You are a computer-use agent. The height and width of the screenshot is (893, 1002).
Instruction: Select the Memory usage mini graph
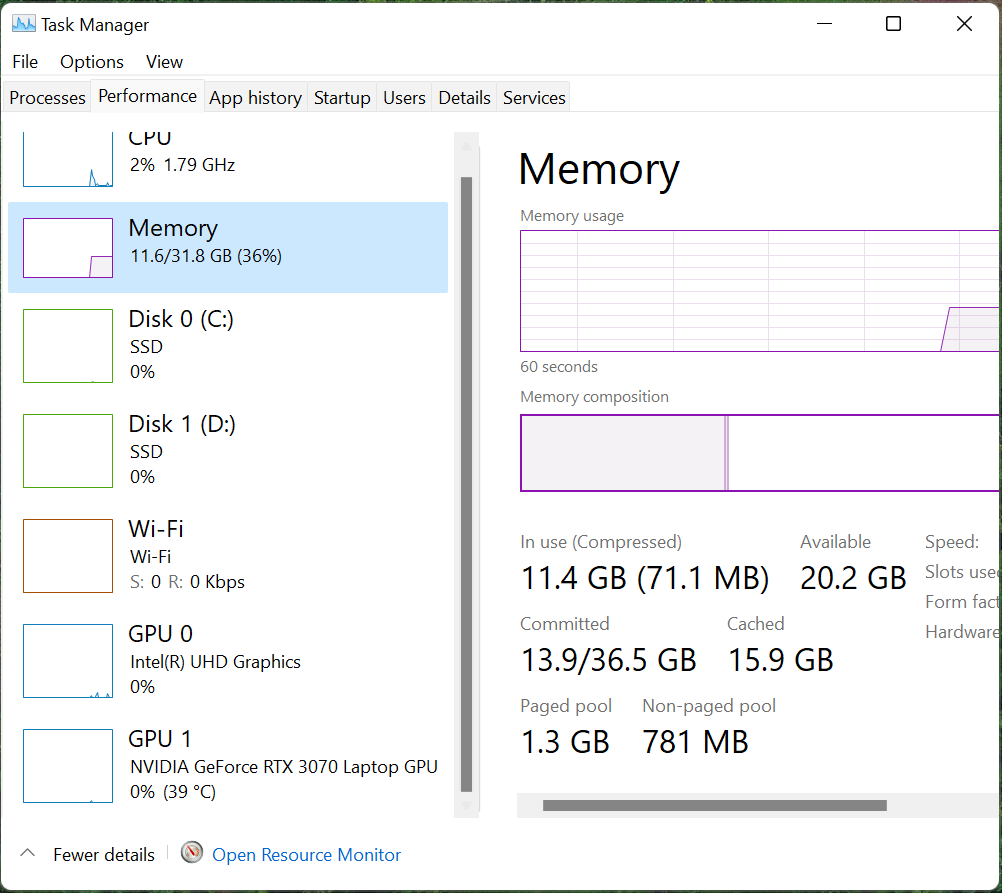68,248
